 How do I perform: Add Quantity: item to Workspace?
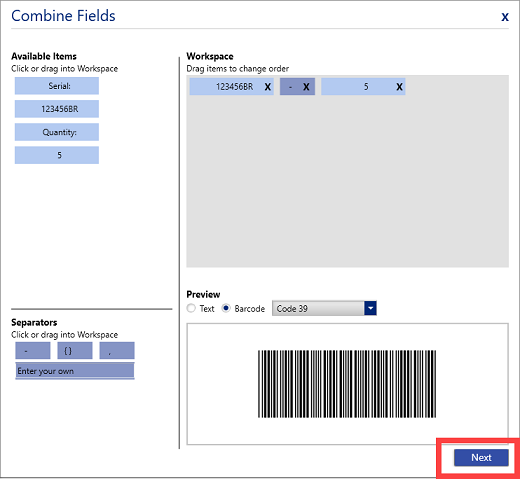click(57, 132)
